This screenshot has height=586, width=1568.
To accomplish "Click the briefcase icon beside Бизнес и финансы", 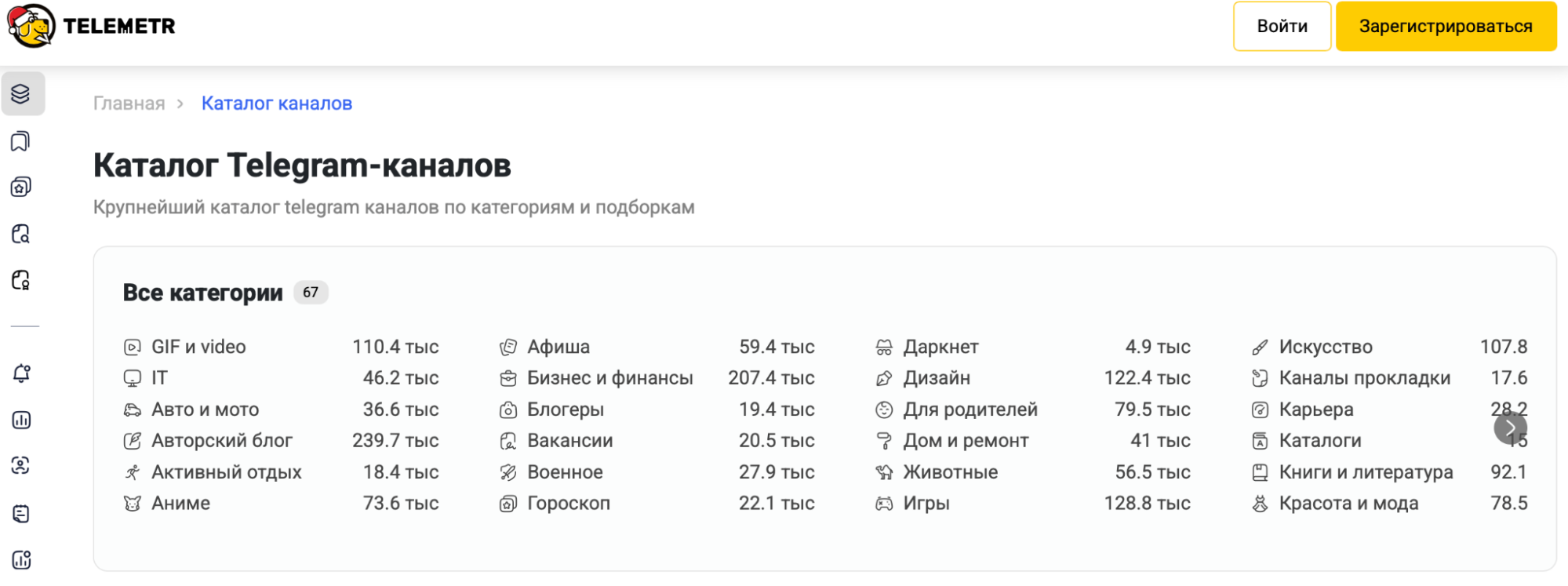I will (508, 377).
